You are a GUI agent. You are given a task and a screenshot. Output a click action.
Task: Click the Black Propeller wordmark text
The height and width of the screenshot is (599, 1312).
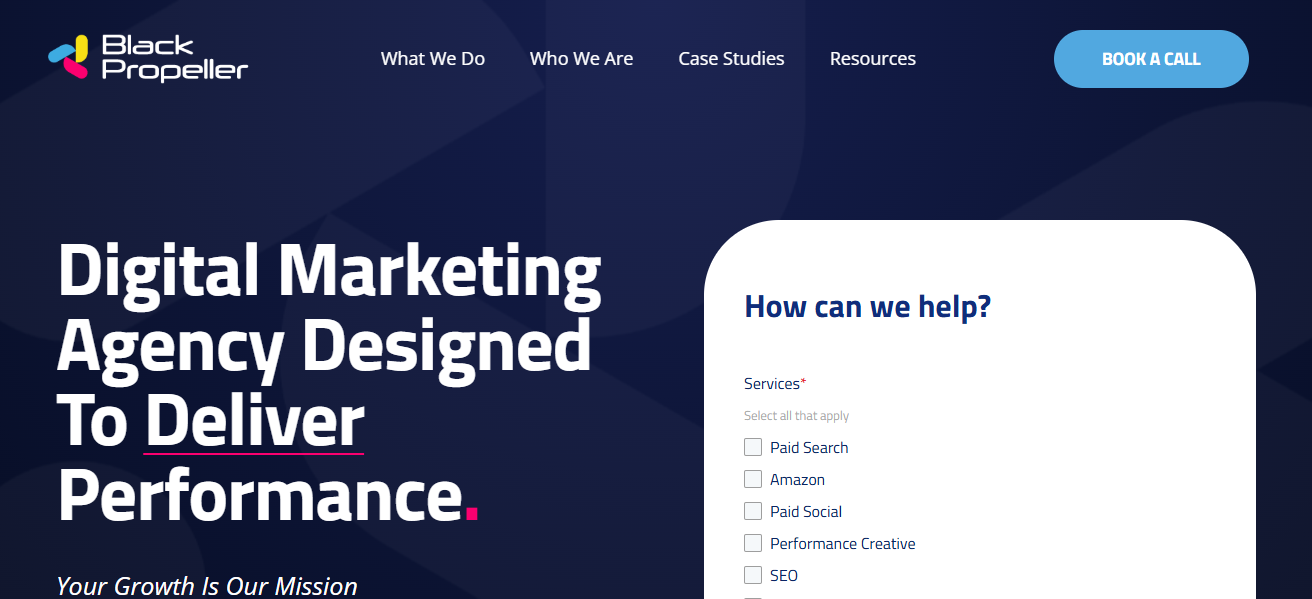tap(174, 58)
